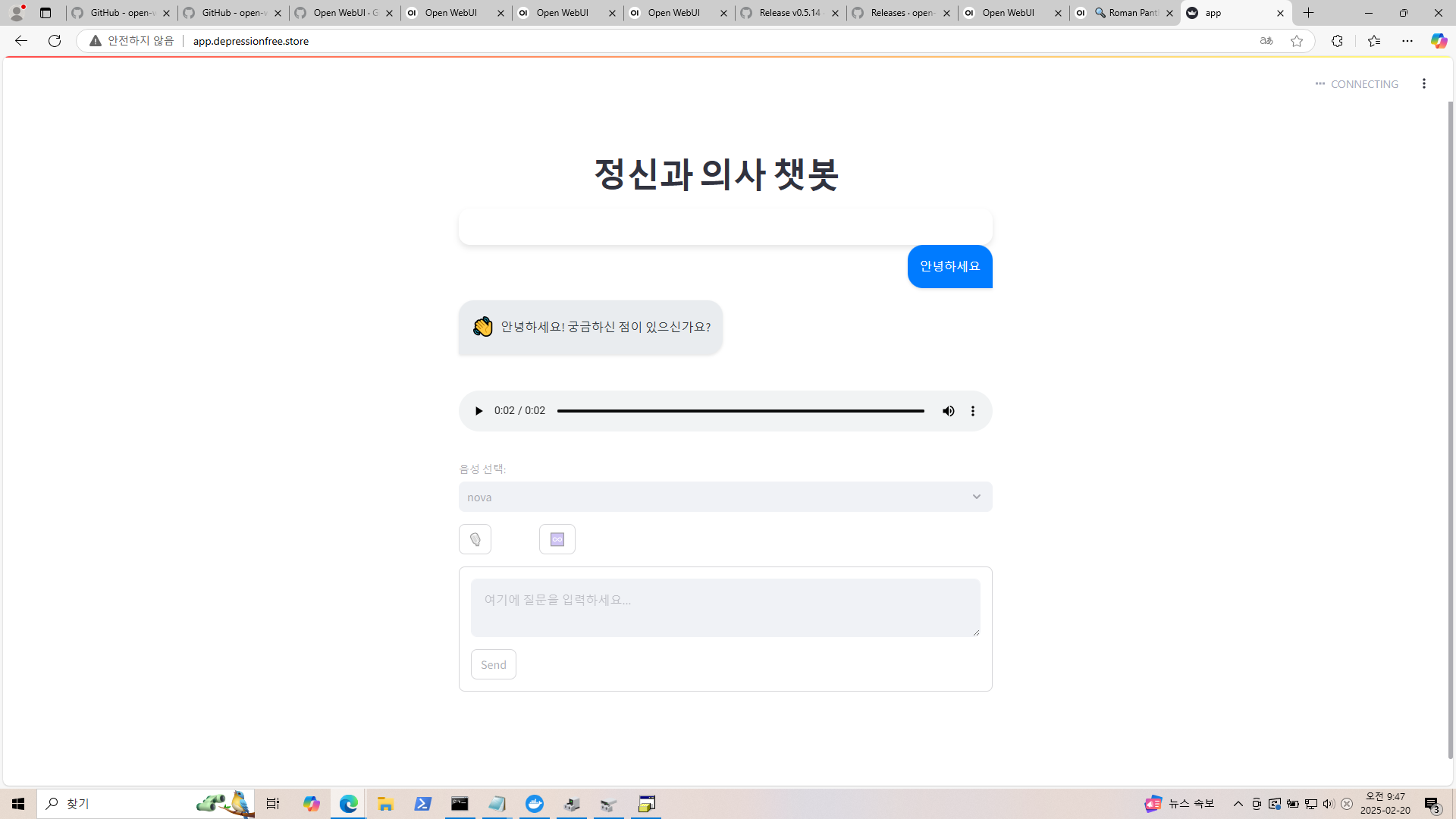This screenshot has height=819, width=1456.
Task: Play the audio response
Action: (479, 411)
